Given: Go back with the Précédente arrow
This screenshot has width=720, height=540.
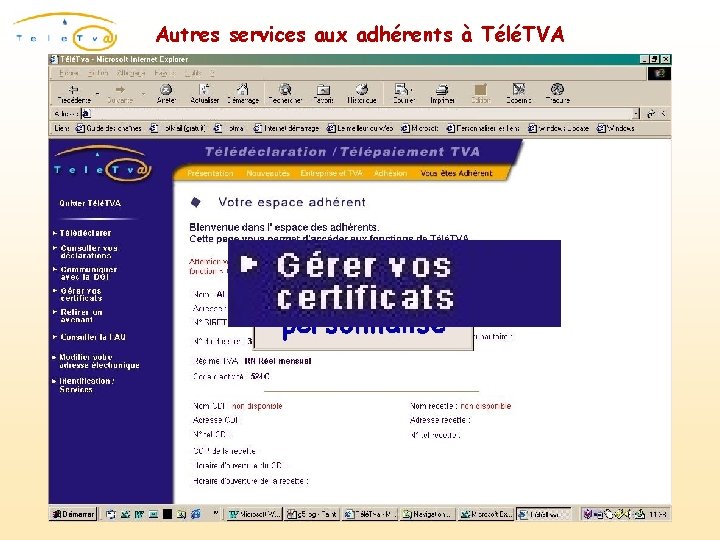Looking at the screenshot, I should [x=73, y=94].
